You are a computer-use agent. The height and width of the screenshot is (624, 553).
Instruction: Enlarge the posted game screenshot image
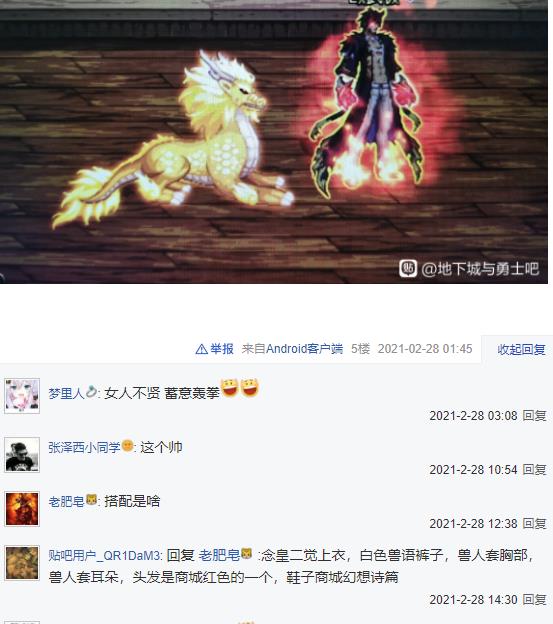click(274, 142)
